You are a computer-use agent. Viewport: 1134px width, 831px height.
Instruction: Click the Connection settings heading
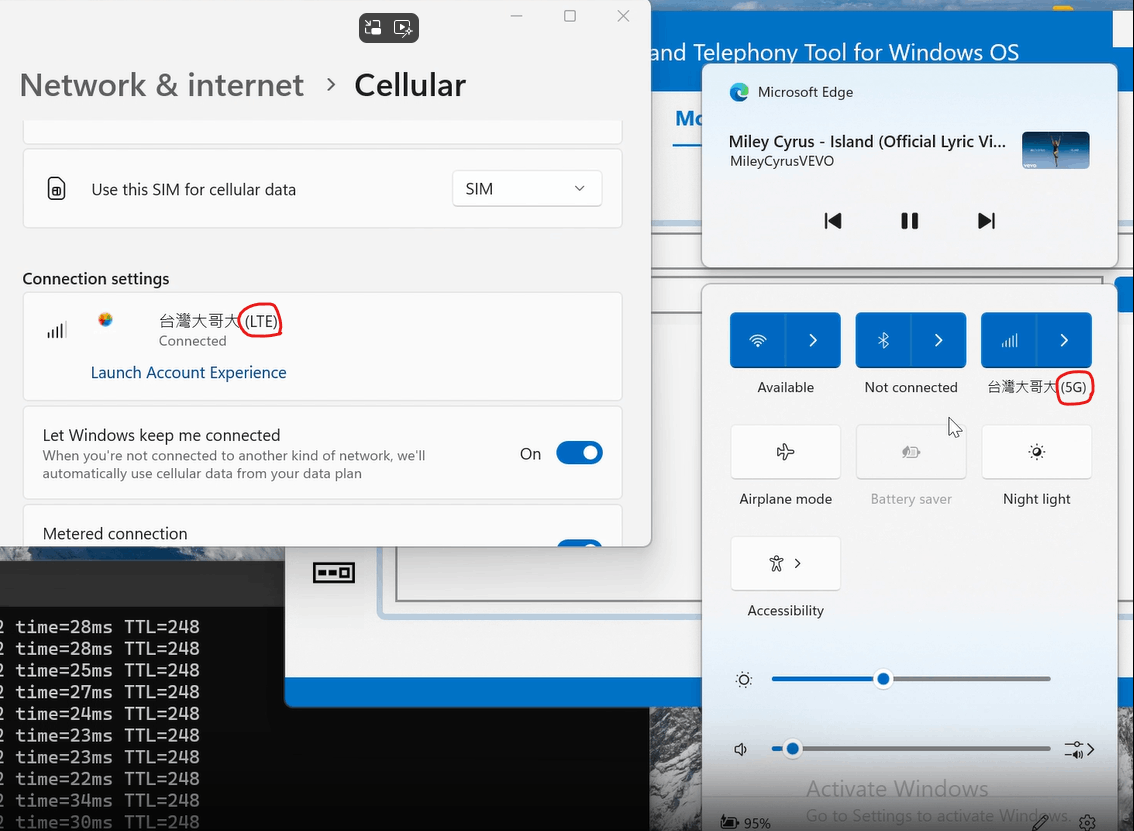pos(96,279)
